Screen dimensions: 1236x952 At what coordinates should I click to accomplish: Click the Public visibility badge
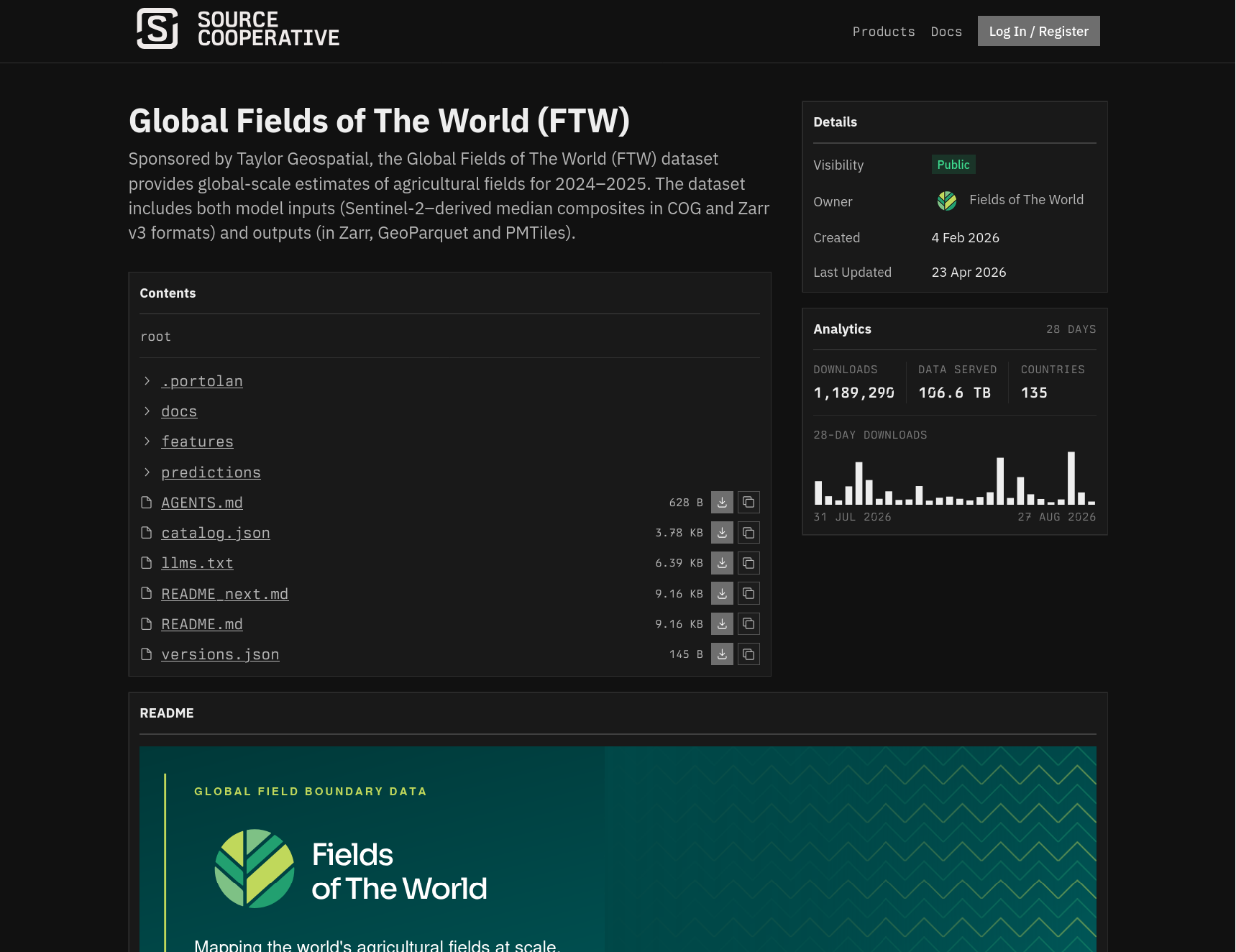[953, 165]
